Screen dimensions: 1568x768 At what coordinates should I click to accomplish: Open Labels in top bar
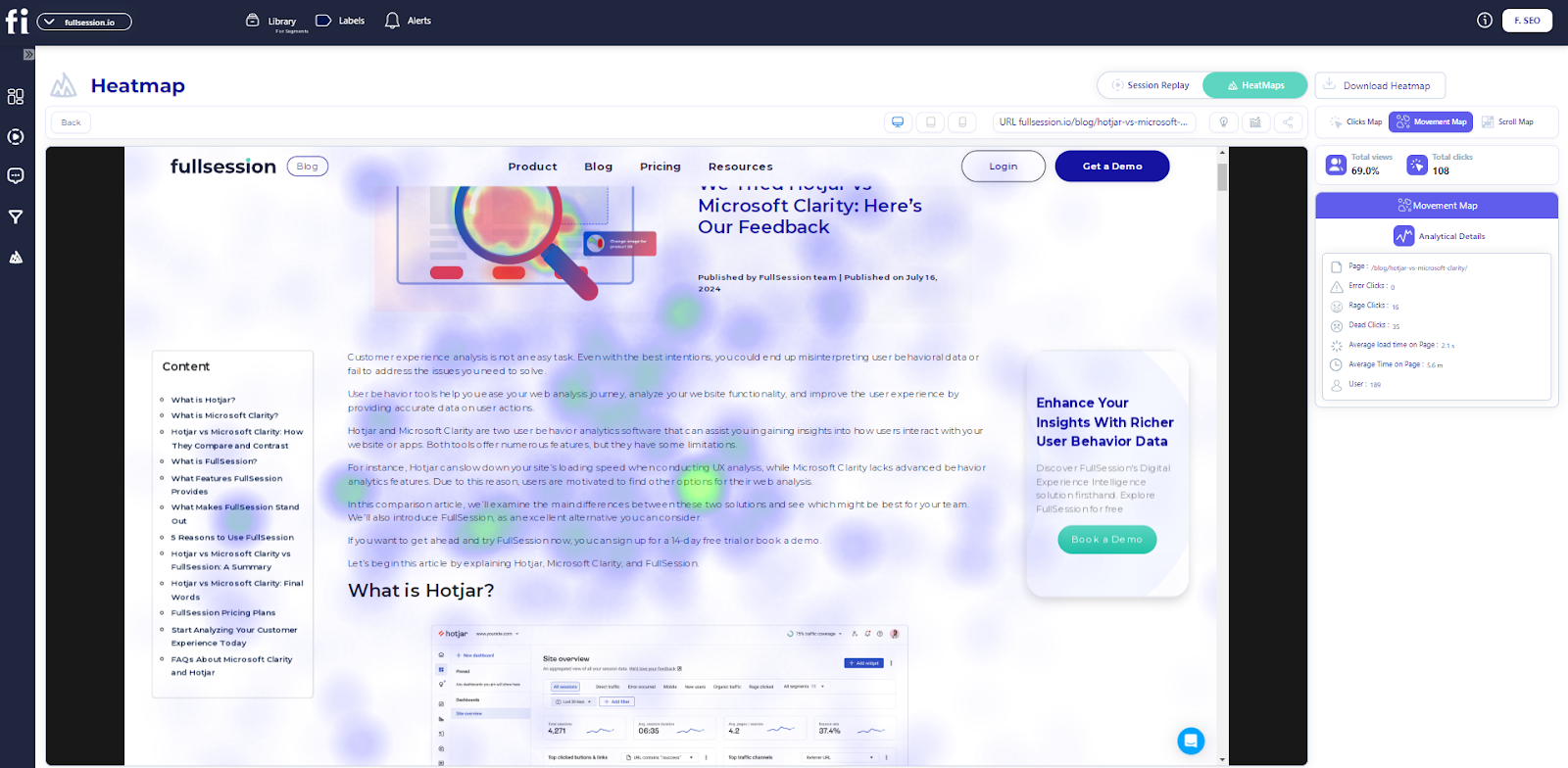[340, 21]
